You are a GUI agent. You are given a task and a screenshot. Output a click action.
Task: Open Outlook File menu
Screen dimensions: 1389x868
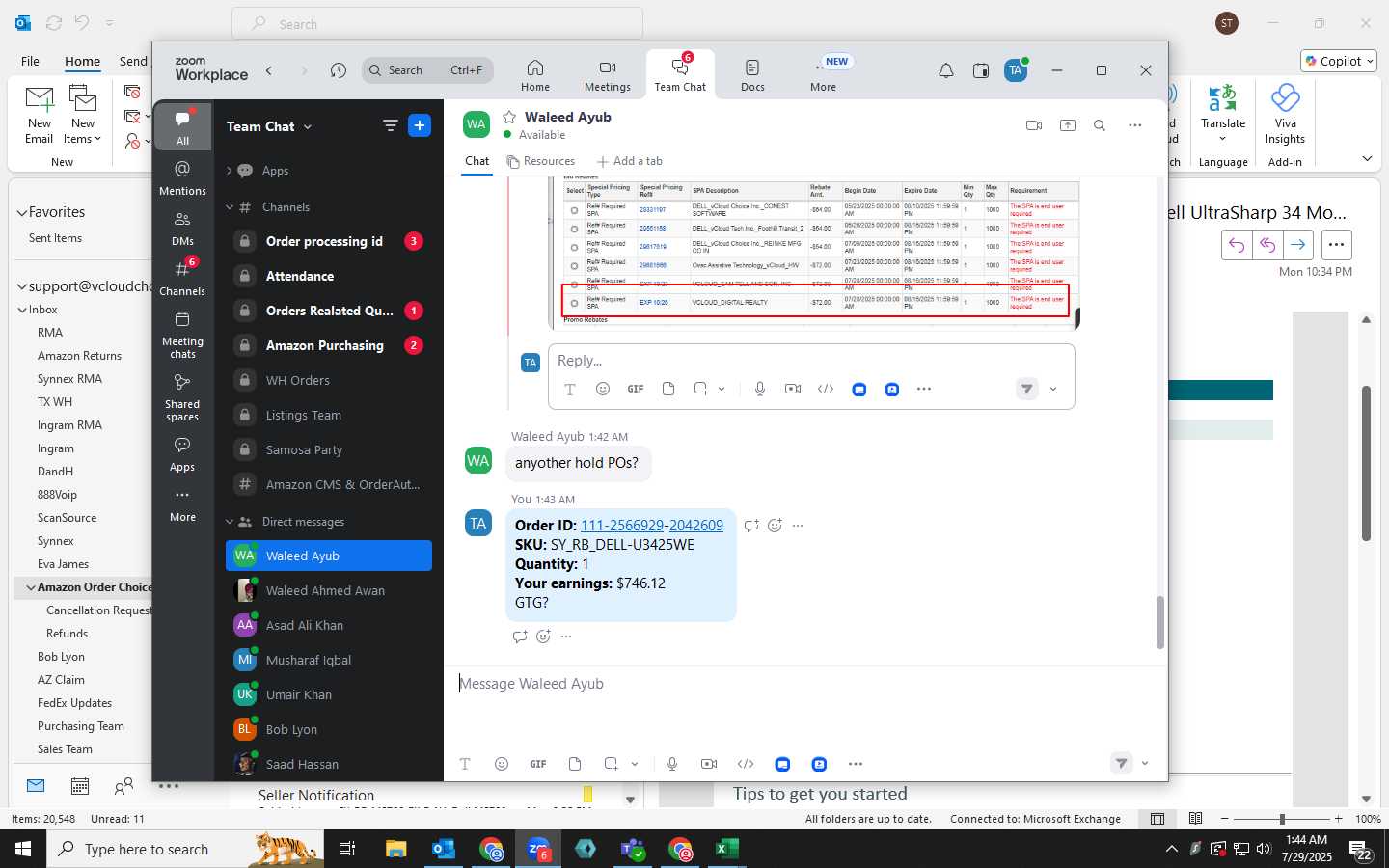(30, 61)
